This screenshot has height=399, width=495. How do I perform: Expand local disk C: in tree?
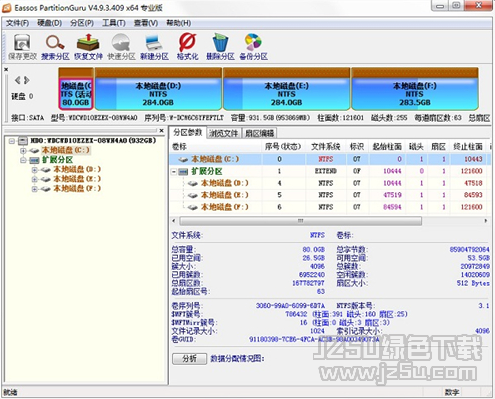click(23, 151)
